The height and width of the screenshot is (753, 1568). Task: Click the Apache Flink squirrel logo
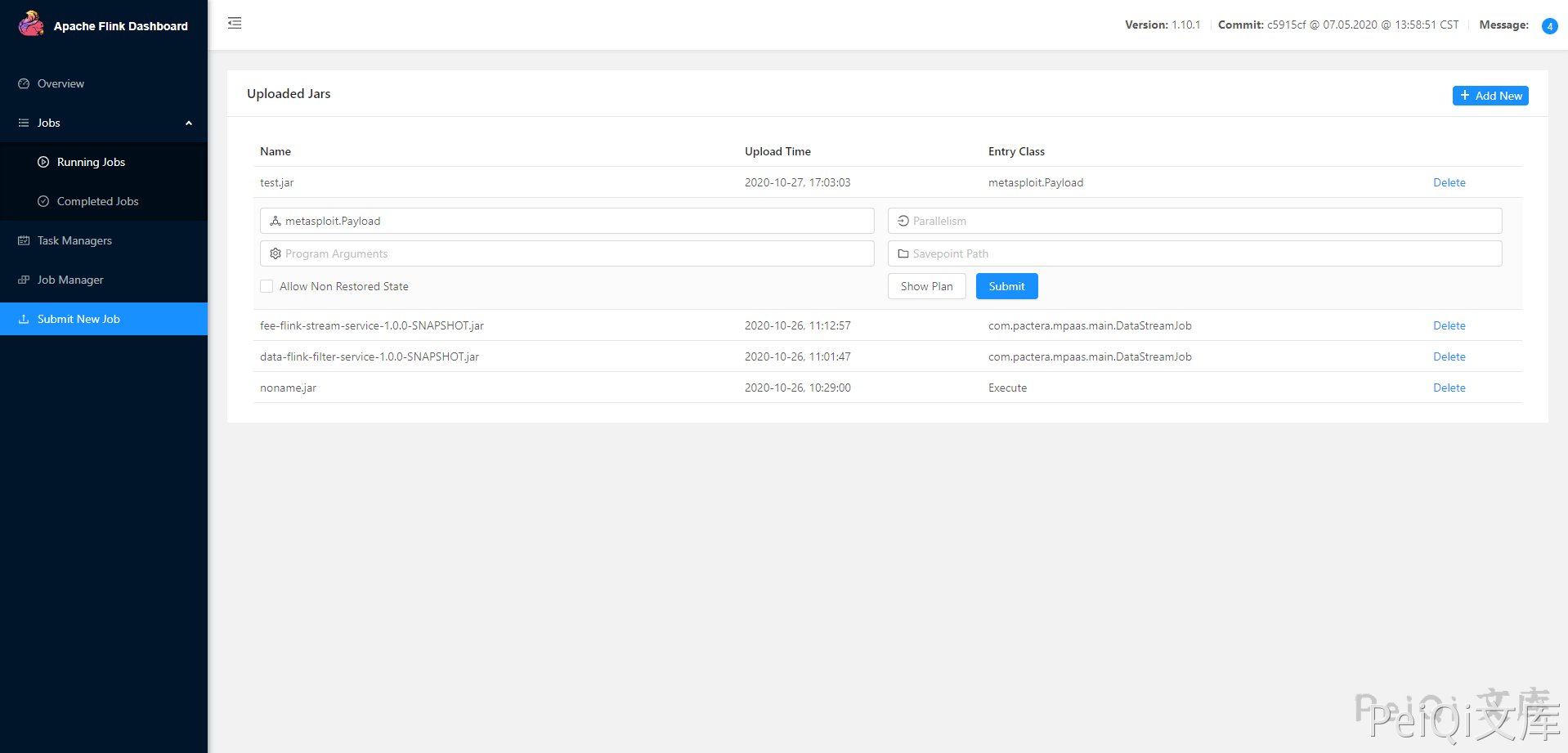tap(31, 25)
